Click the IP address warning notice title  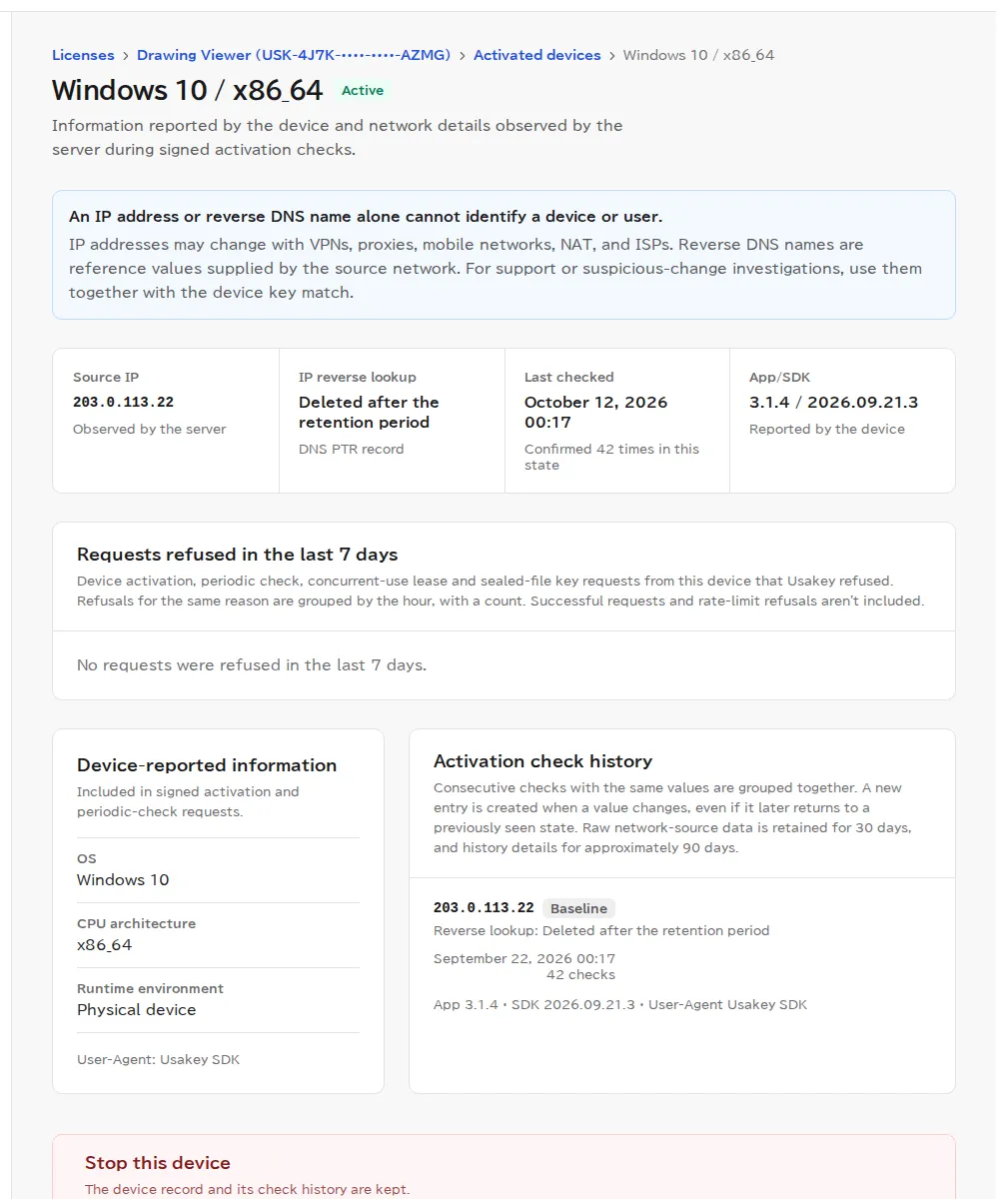click(366, 217)
